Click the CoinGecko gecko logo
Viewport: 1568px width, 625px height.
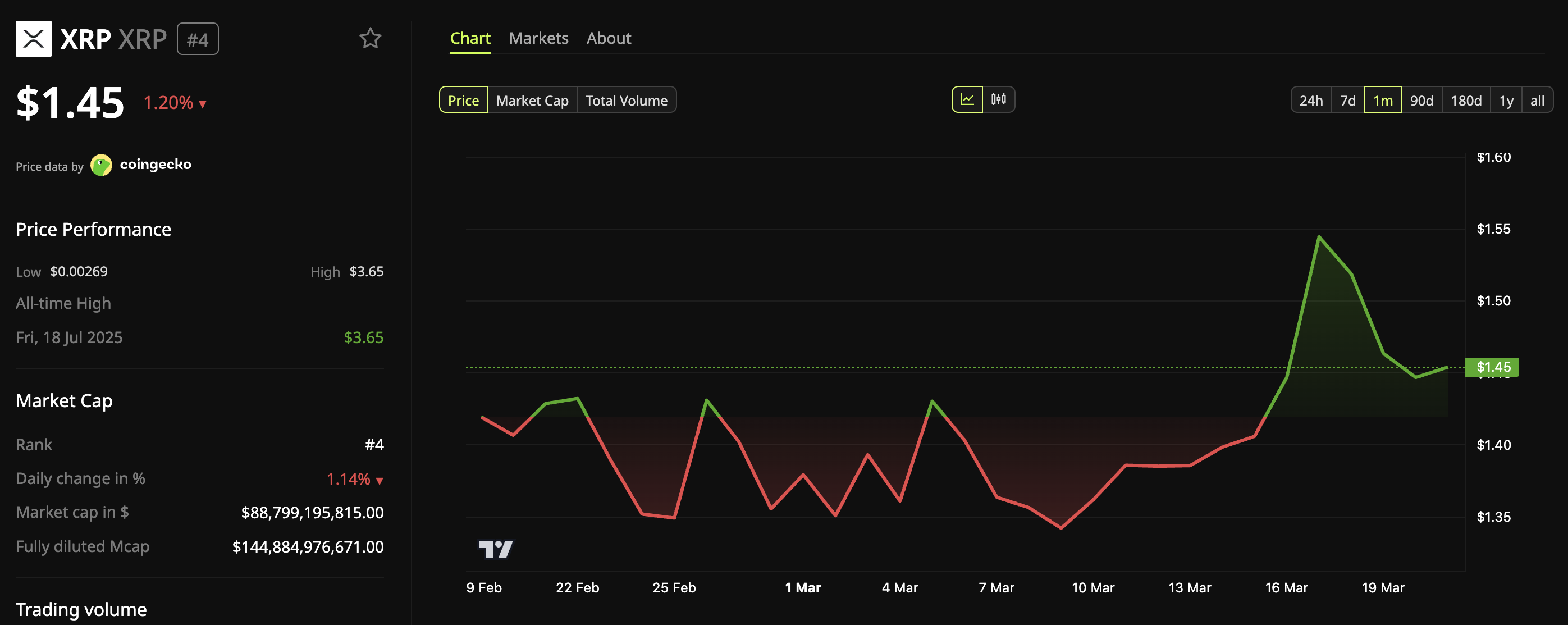coord(101,165)
